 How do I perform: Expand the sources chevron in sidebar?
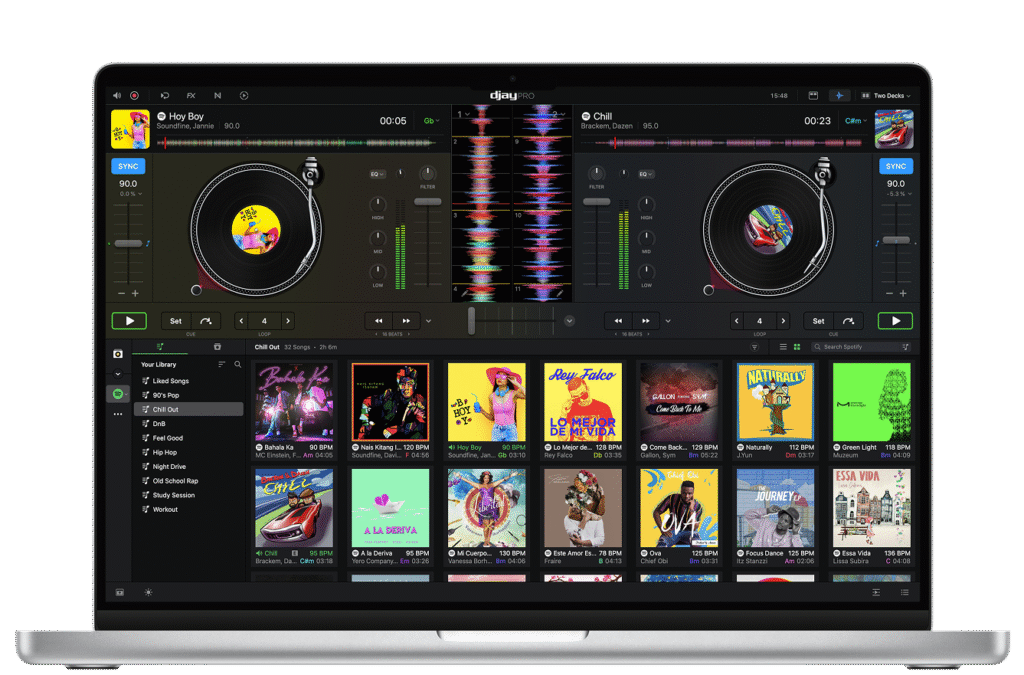[x=118, y=374]
